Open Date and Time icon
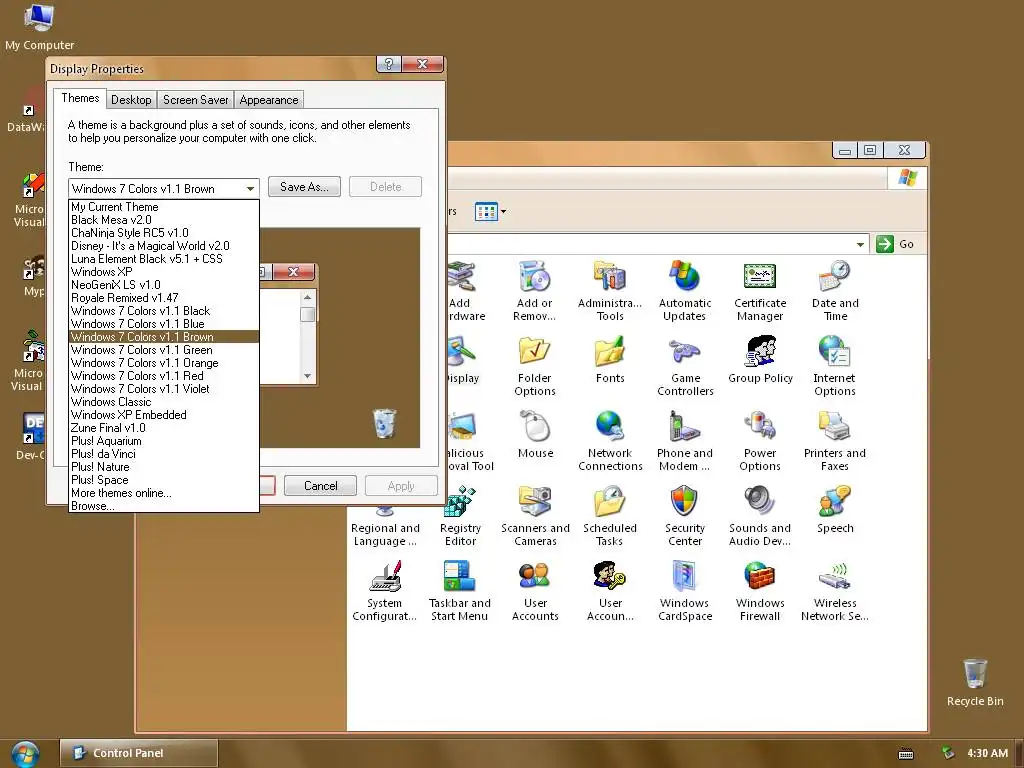 [835, 291]
